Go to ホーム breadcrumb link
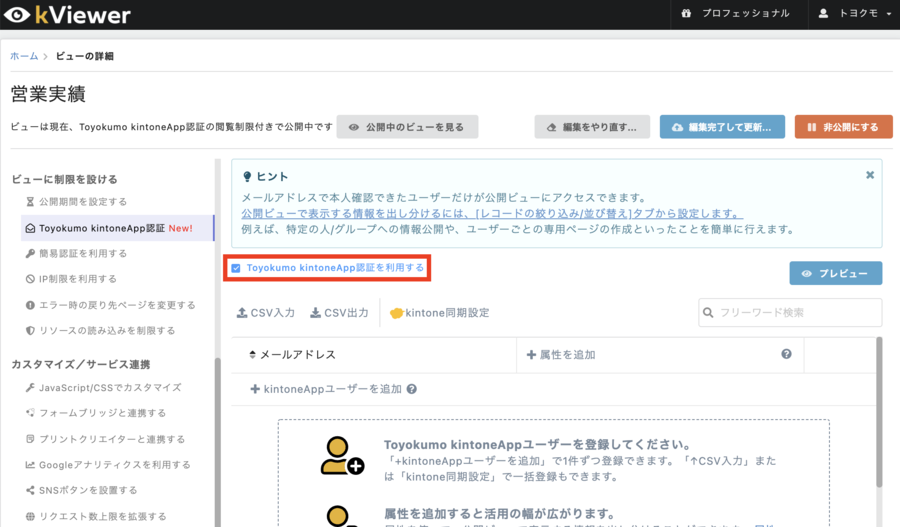Image resolution: width=900 pixels, height=527 pixels. [x=24, y=56]
